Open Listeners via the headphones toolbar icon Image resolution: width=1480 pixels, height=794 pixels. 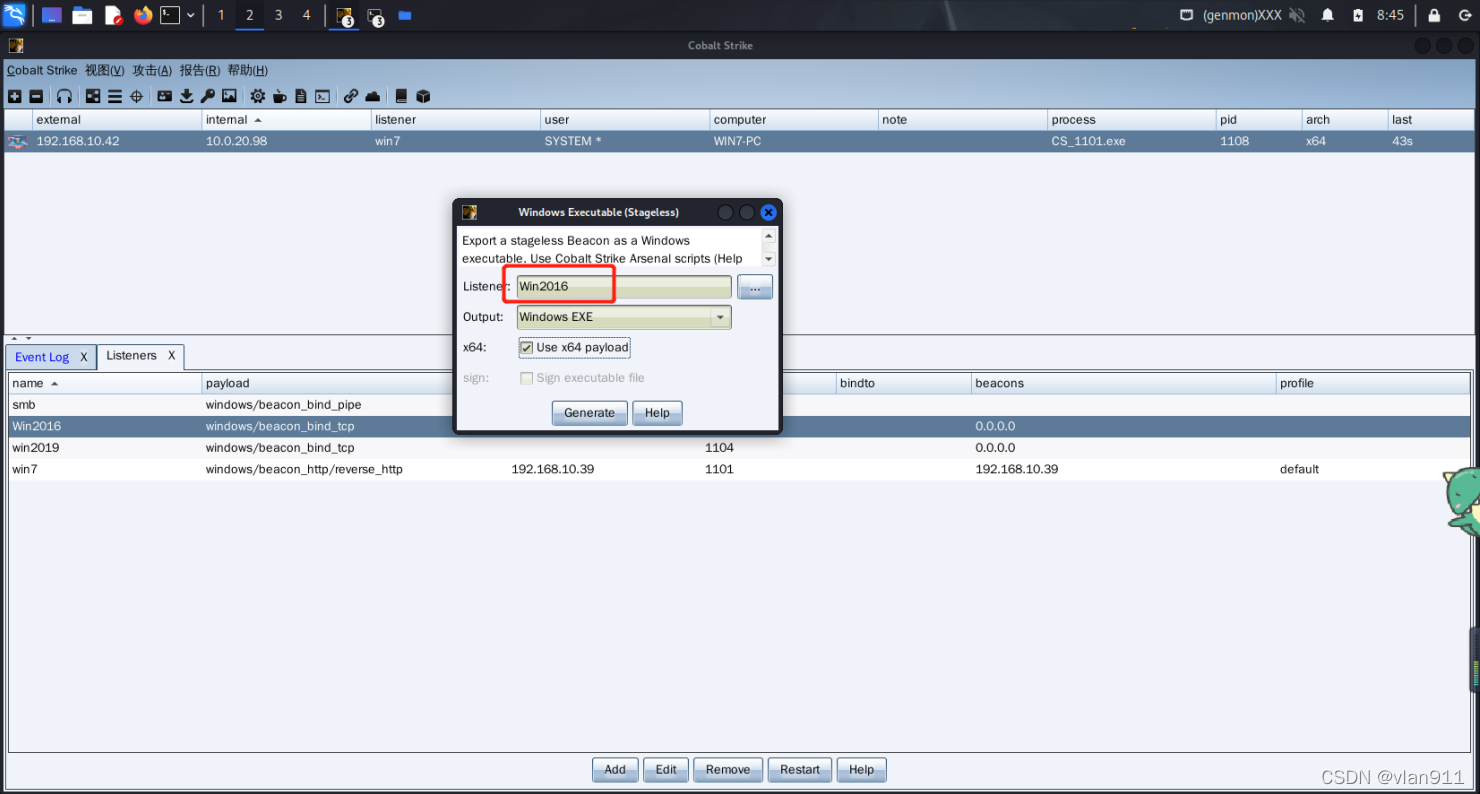pyautogui.click(x=64, y=96)
